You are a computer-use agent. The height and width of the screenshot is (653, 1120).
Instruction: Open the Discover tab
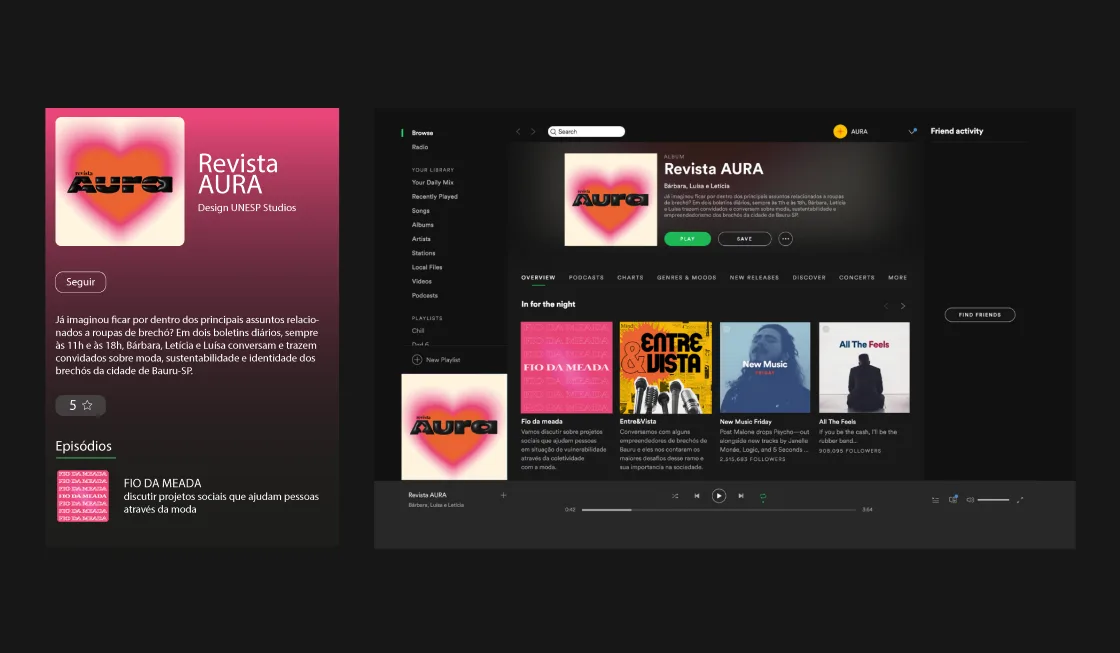pyautogui.click(x=809, y=277)
